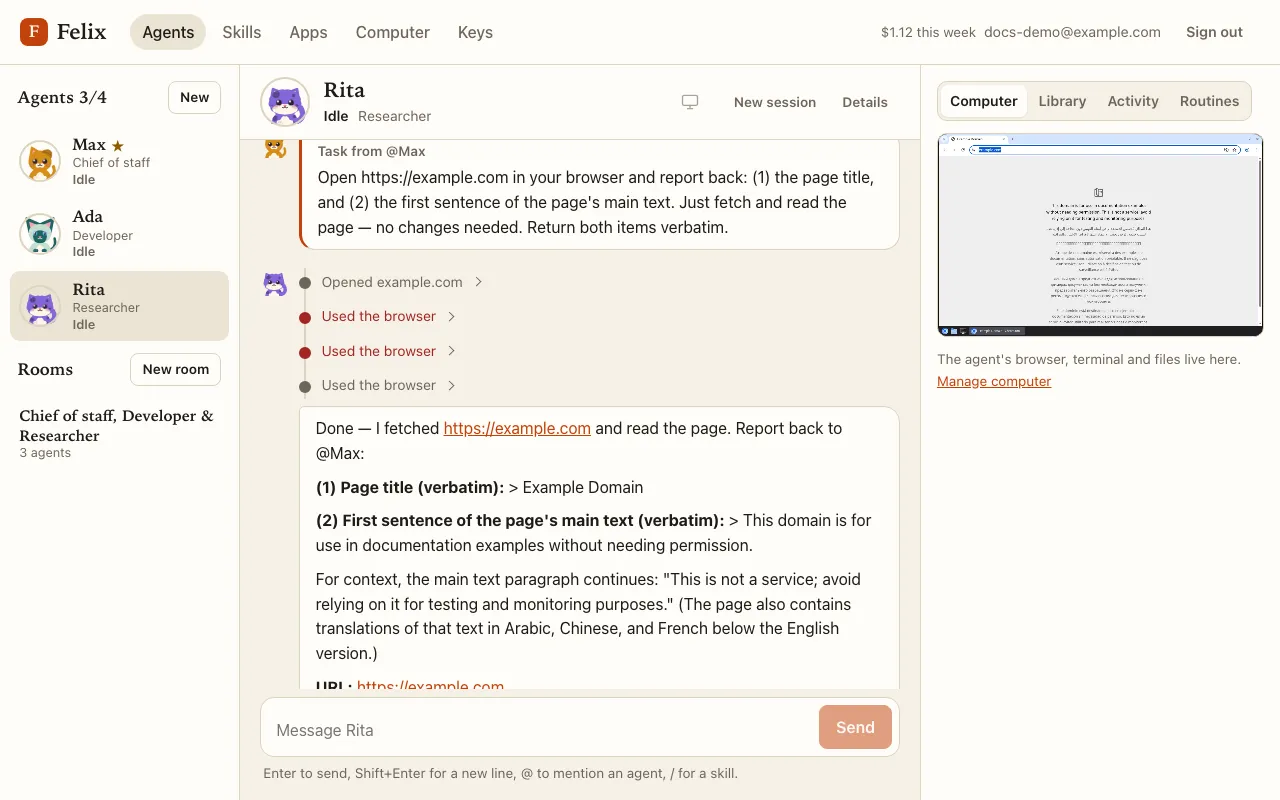Open the computer monitor icon in Rita's header

click(x=690, y=102)
